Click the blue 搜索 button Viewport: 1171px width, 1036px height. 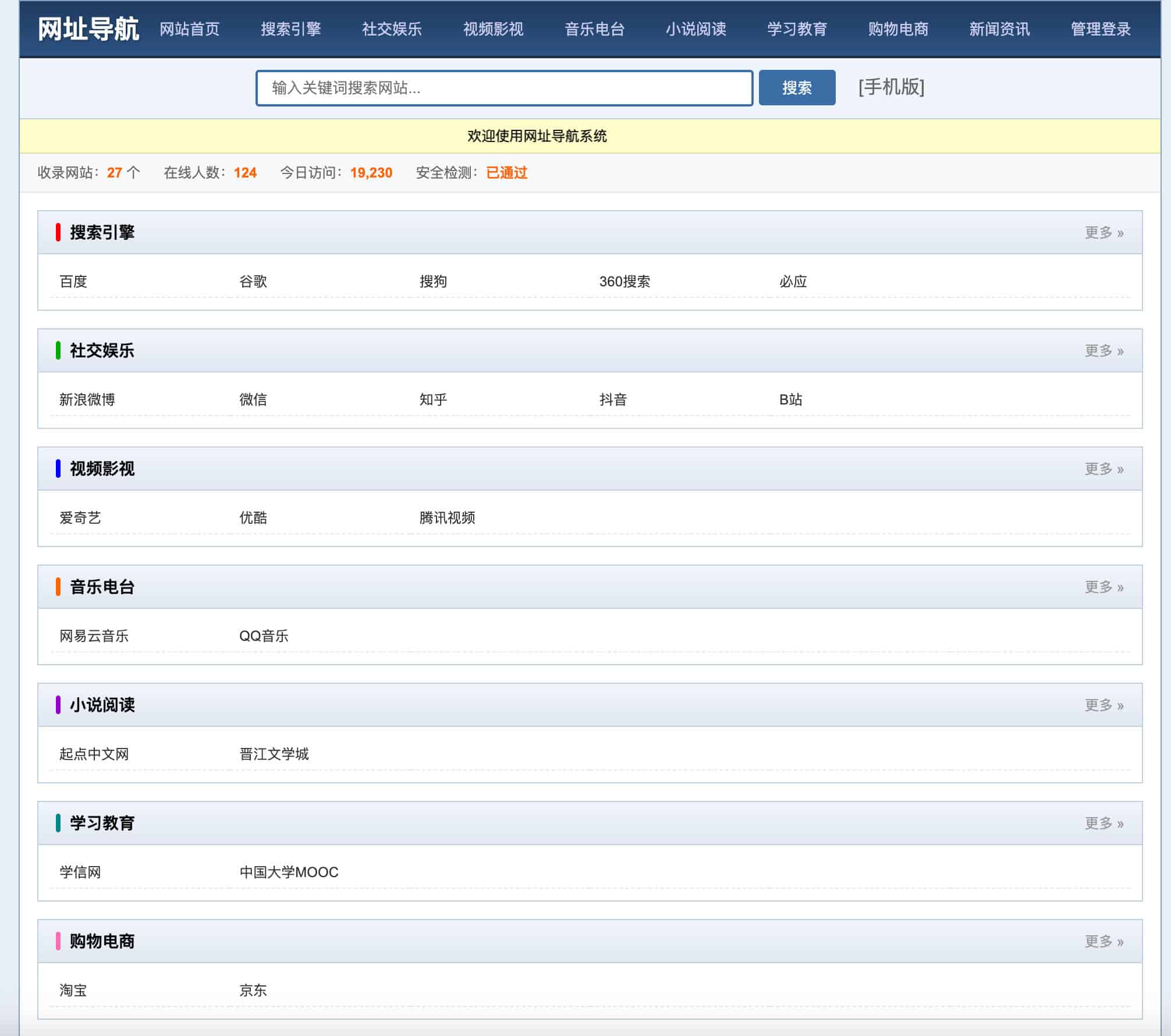pyautogui.click(x=797, y=88)
